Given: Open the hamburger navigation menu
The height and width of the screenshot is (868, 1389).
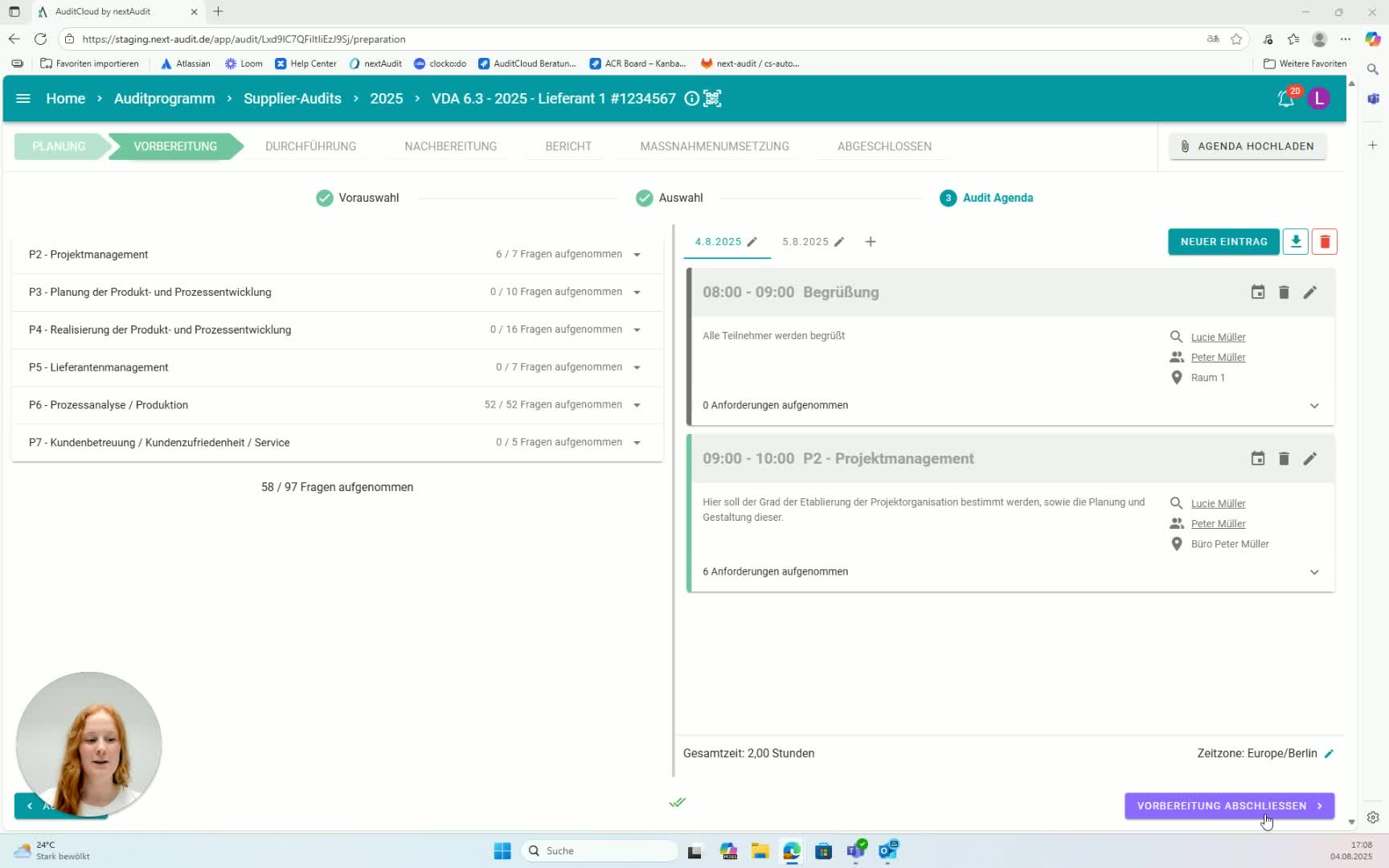Looking at the screenshot, I should point(23,98).
